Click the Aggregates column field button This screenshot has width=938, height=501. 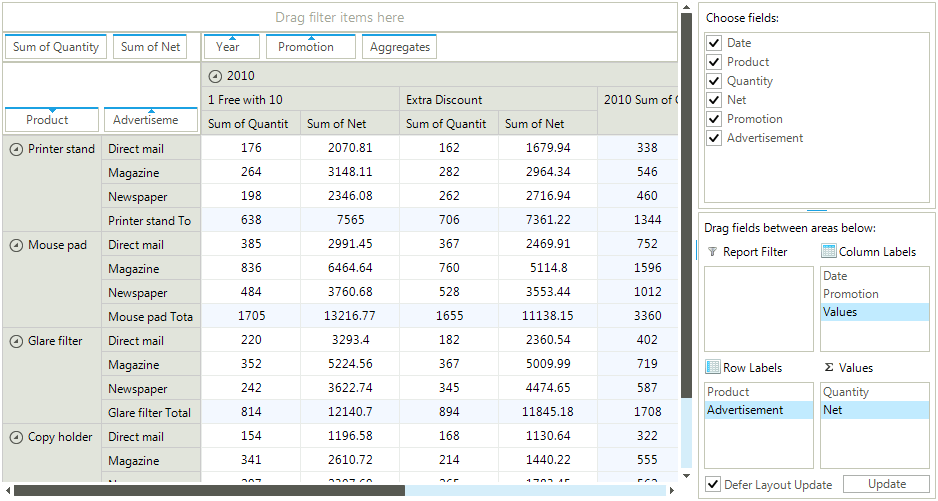pyautogui.click(x=399, y=47)
